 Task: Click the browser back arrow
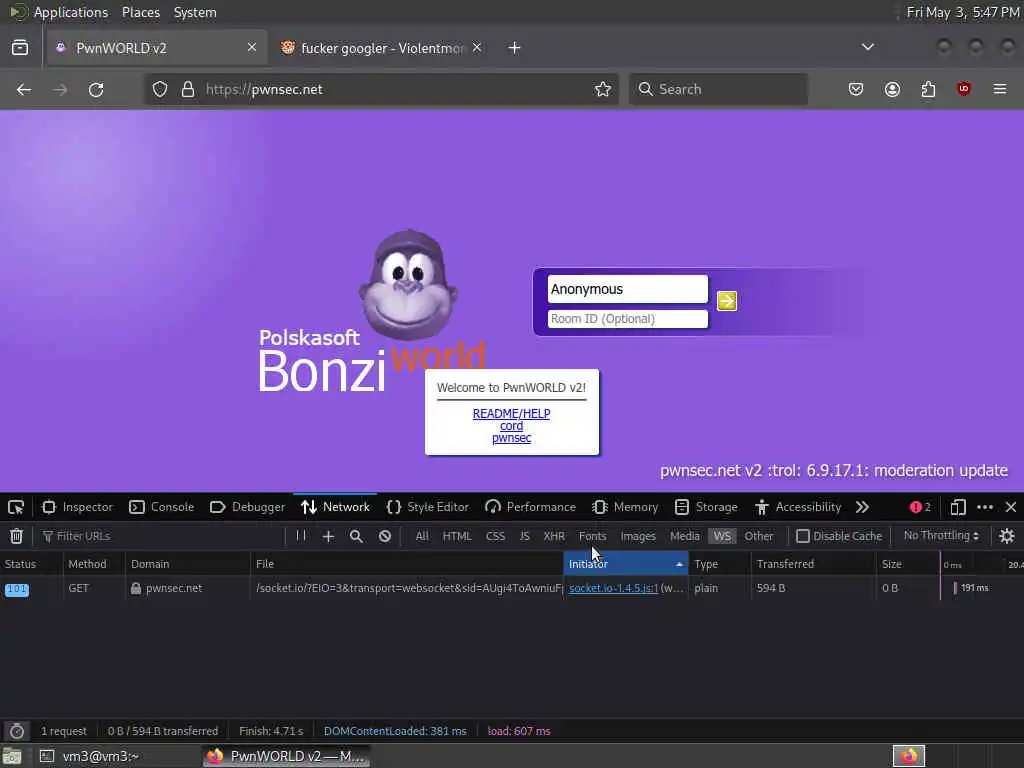pos(24,89)
